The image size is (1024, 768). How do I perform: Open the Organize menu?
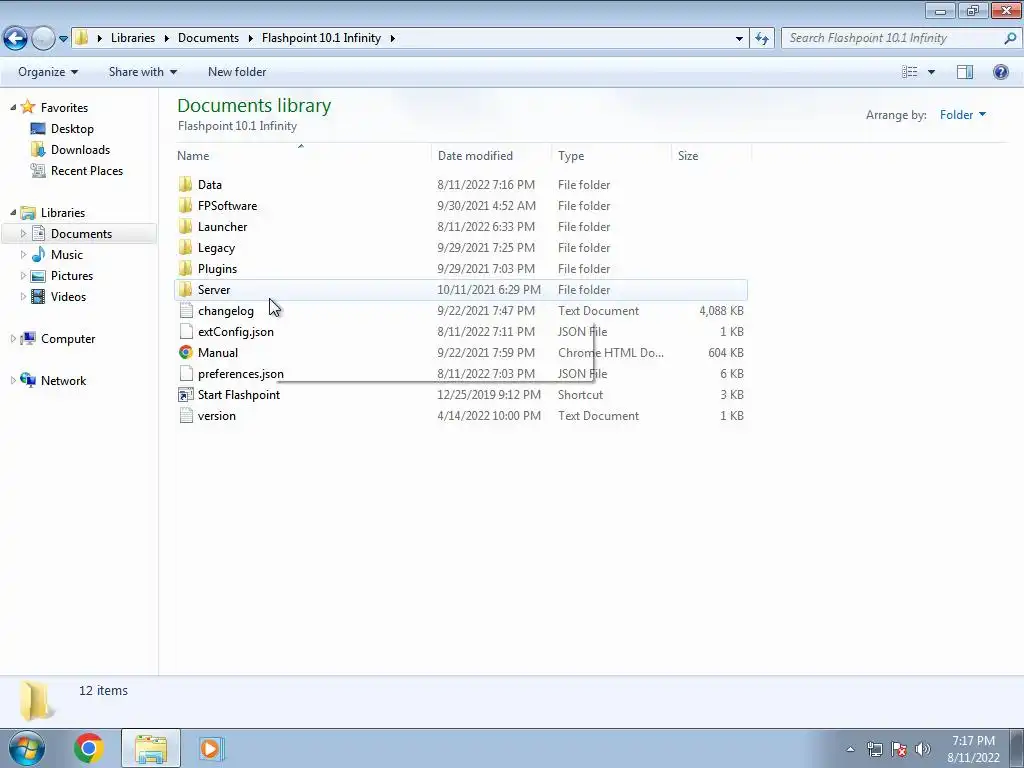click(x=48, y=72)
